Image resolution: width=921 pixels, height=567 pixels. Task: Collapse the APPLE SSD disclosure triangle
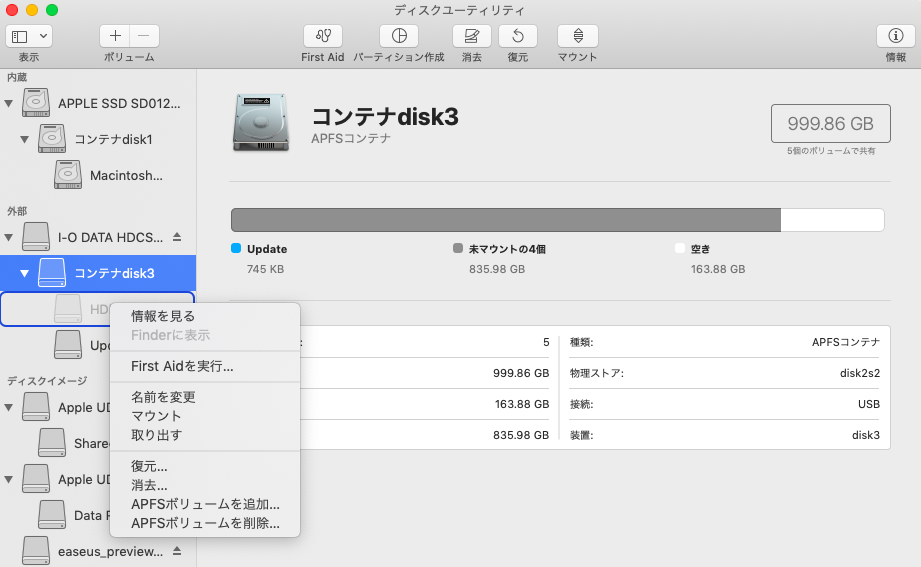[x=10, y=103]
